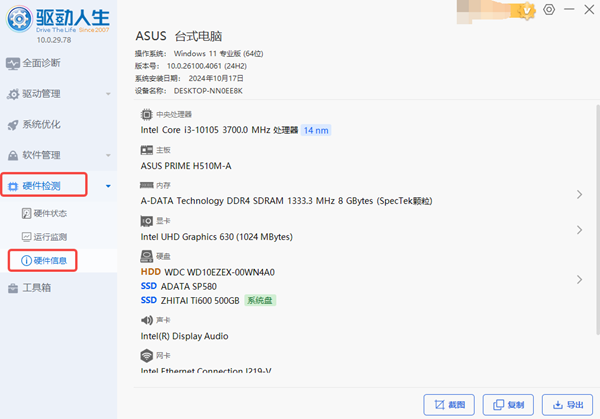The height and width of the screenshot is (419, 600).
Task: Click the 导出 export button
Action: coord(567,404)
